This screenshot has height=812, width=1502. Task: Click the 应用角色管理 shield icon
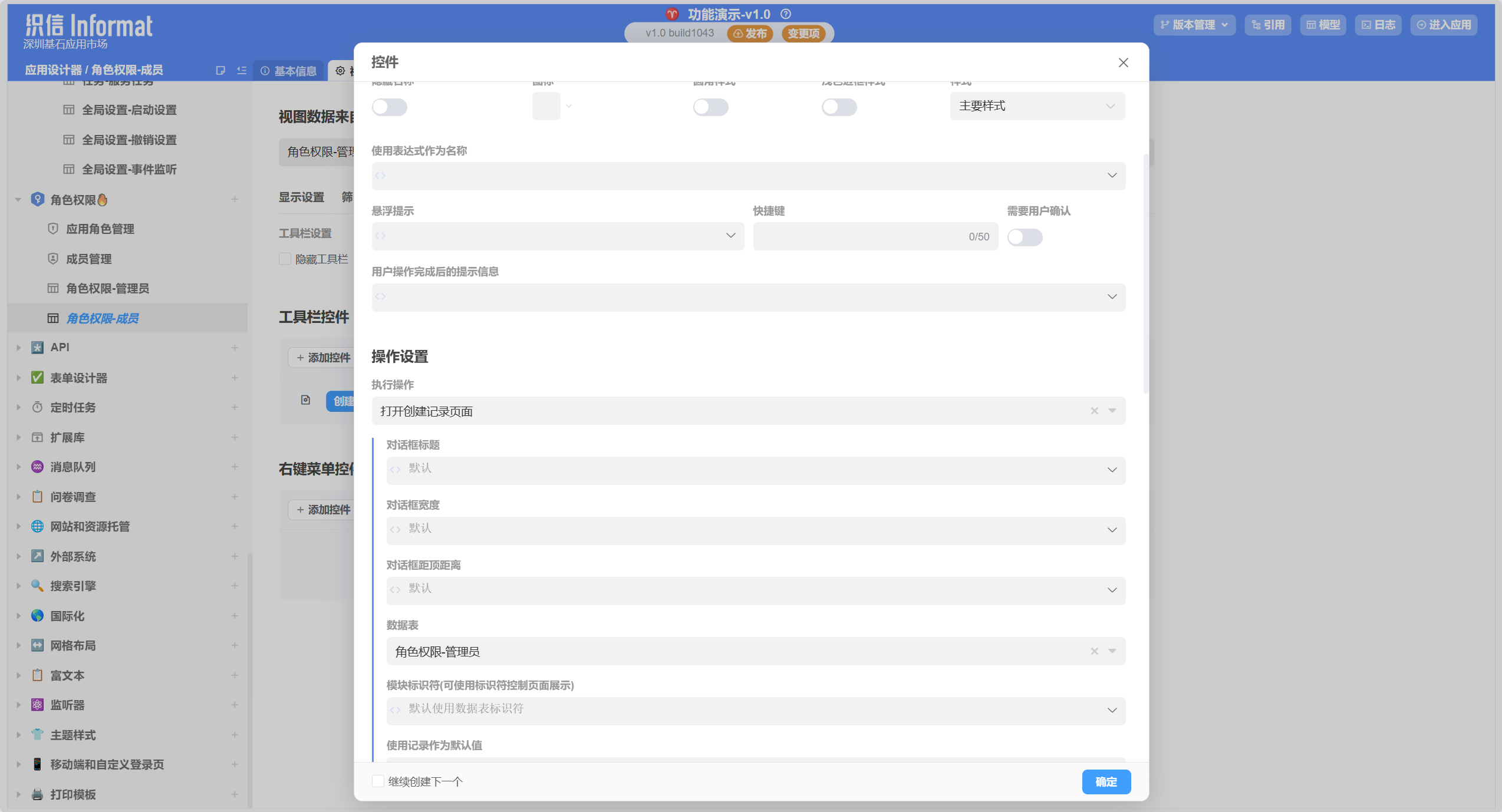coord(53,229)
